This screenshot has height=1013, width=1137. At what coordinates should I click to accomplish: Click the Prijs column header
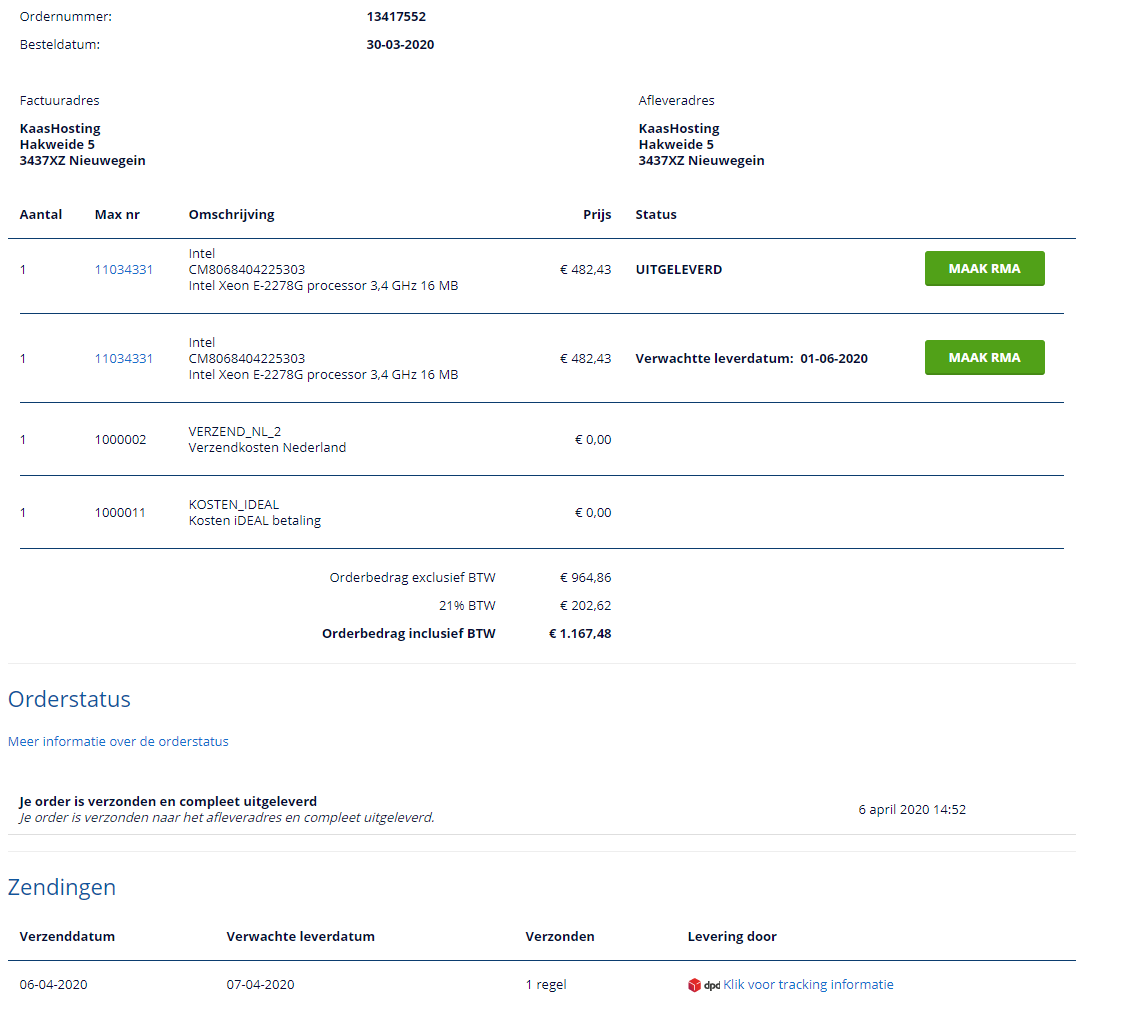pyautogui.click(x=597, y=214)
